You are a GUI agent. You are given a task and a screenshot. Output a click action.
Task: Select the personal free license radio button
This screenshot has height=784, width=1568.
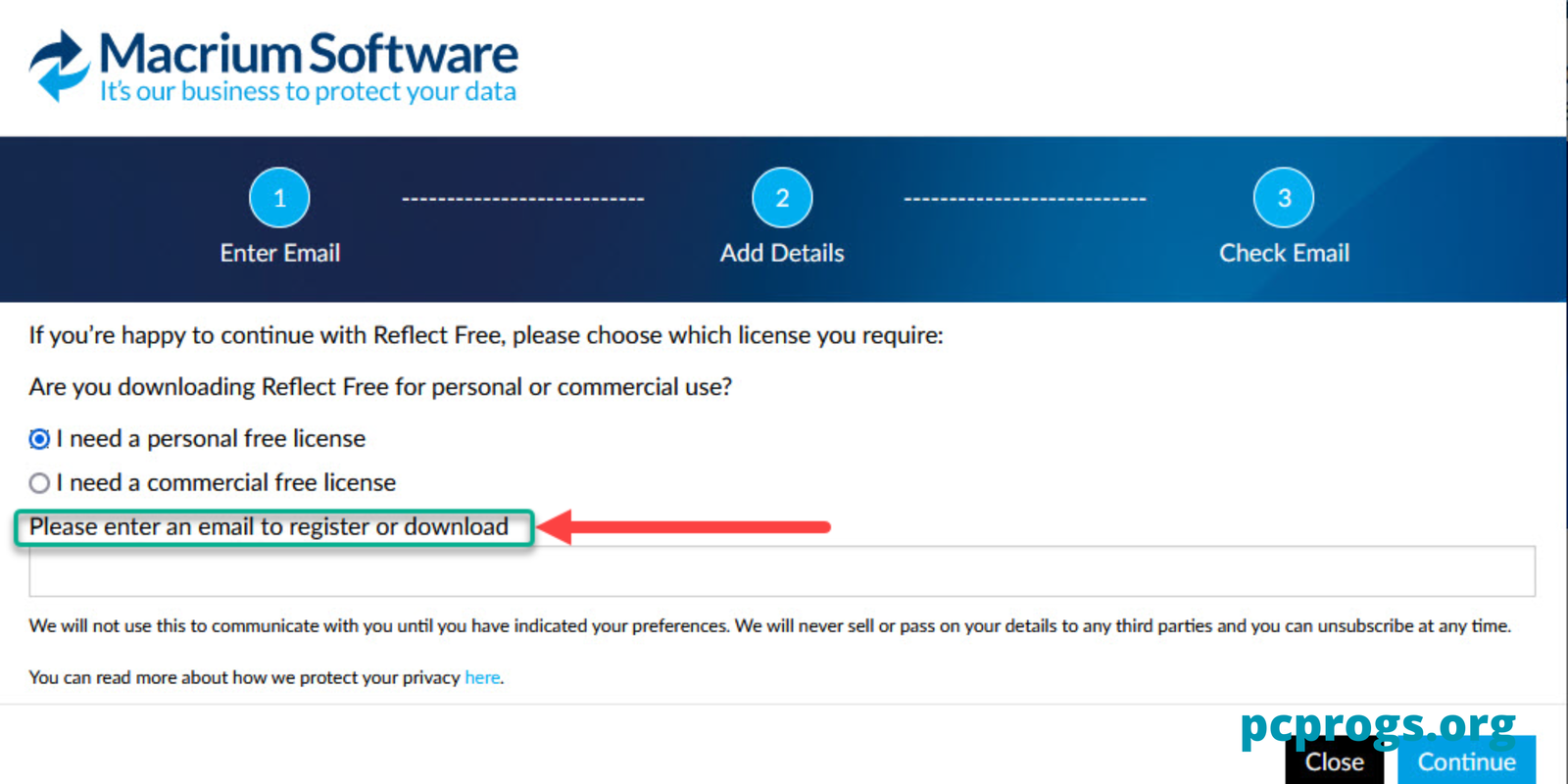(39, 439)
